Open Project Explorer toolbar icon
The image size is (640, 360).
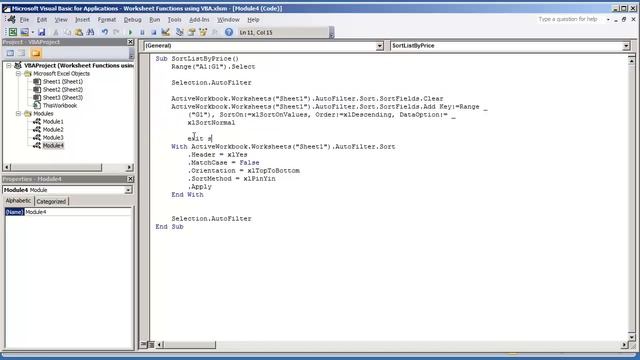coord(180,32)
